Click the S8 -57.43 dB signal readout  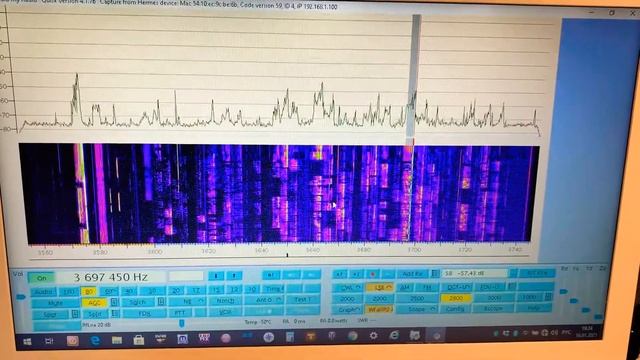tap(474, 273)
